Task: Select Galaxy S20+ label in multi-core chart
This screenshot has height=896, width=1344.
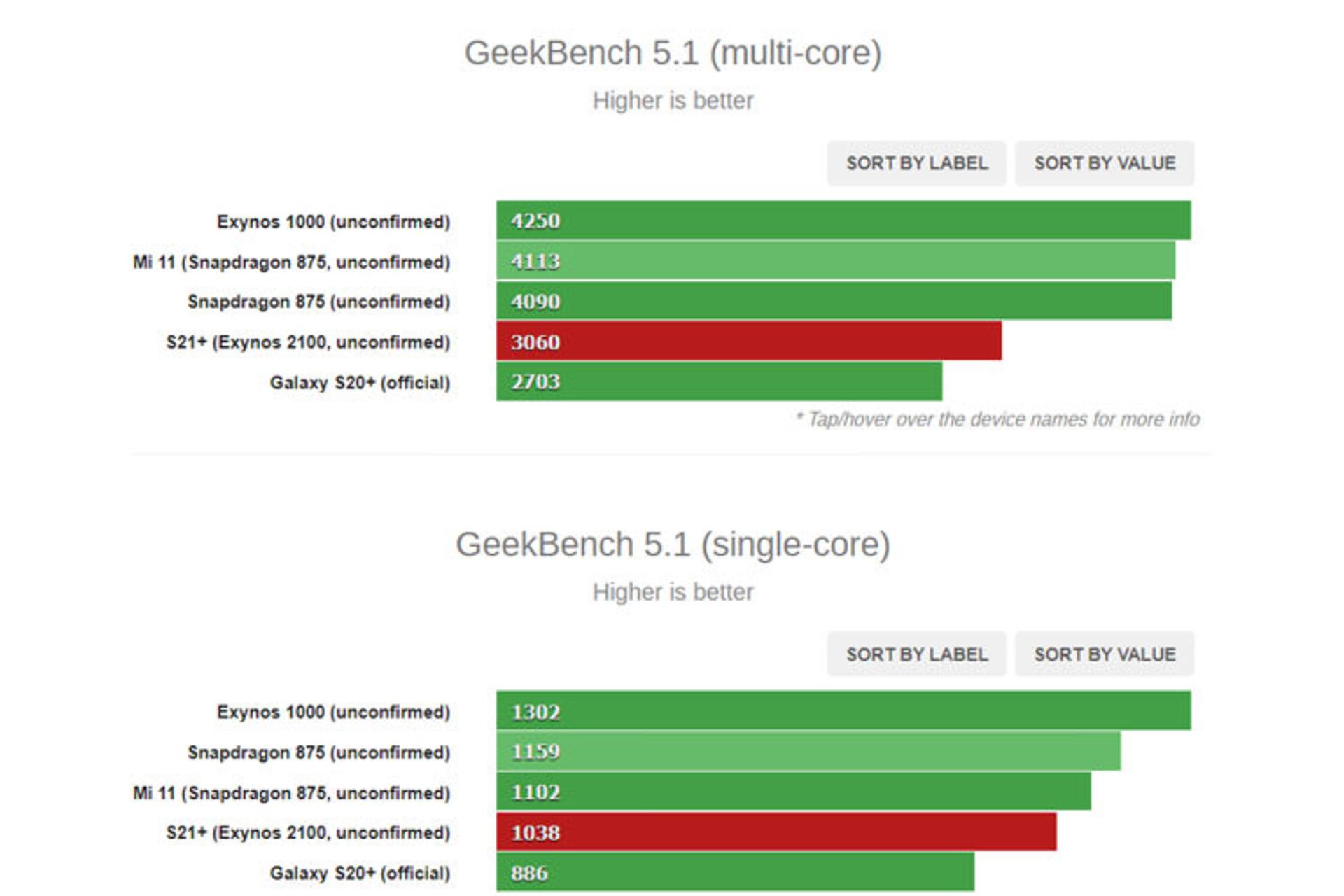Action: pos(360,383)
